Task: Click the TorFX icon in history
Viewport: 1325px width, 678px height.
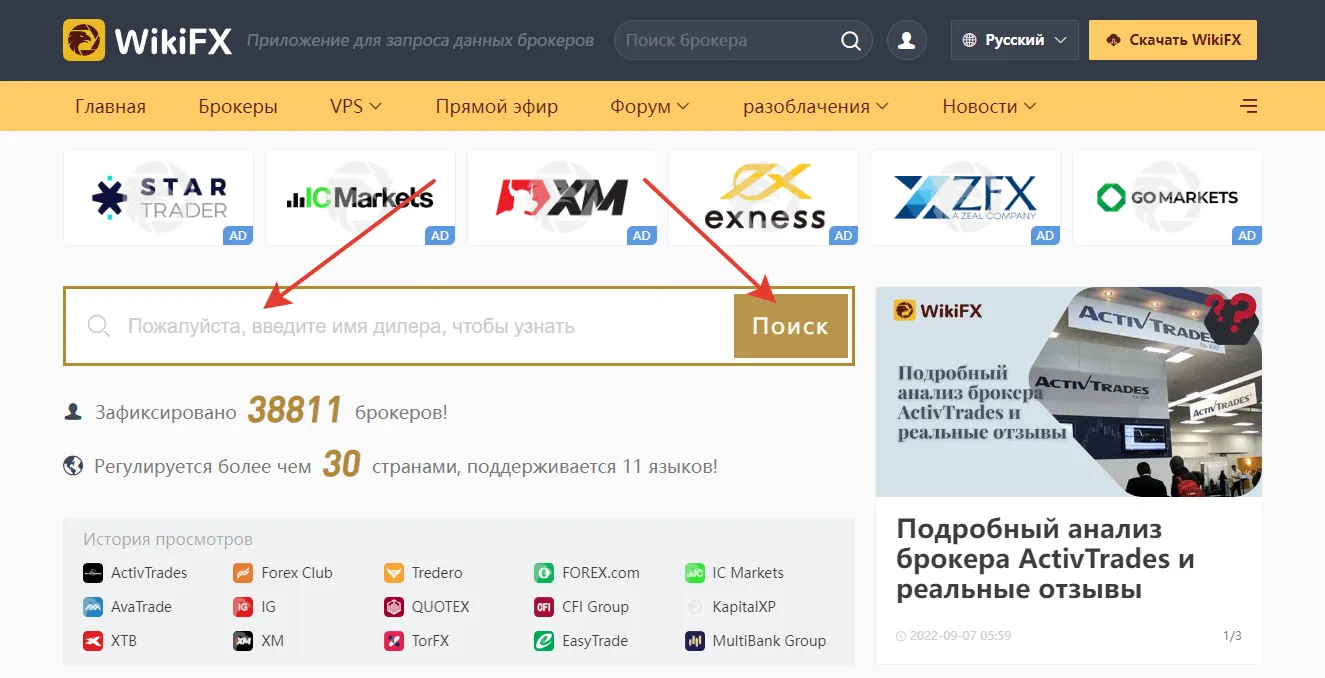Action: [394, 641]
